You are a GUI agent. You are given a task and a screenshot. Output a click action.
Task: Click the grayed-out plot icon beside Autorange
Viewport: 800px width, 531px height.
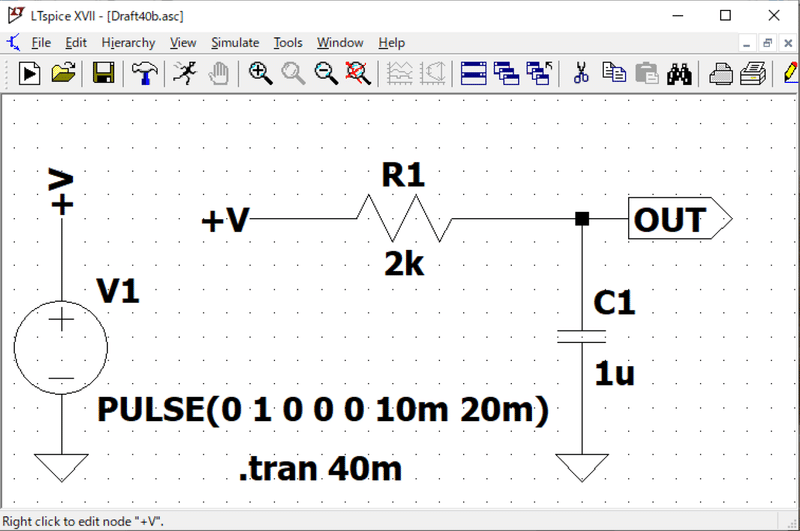click(x=433, y=74)
